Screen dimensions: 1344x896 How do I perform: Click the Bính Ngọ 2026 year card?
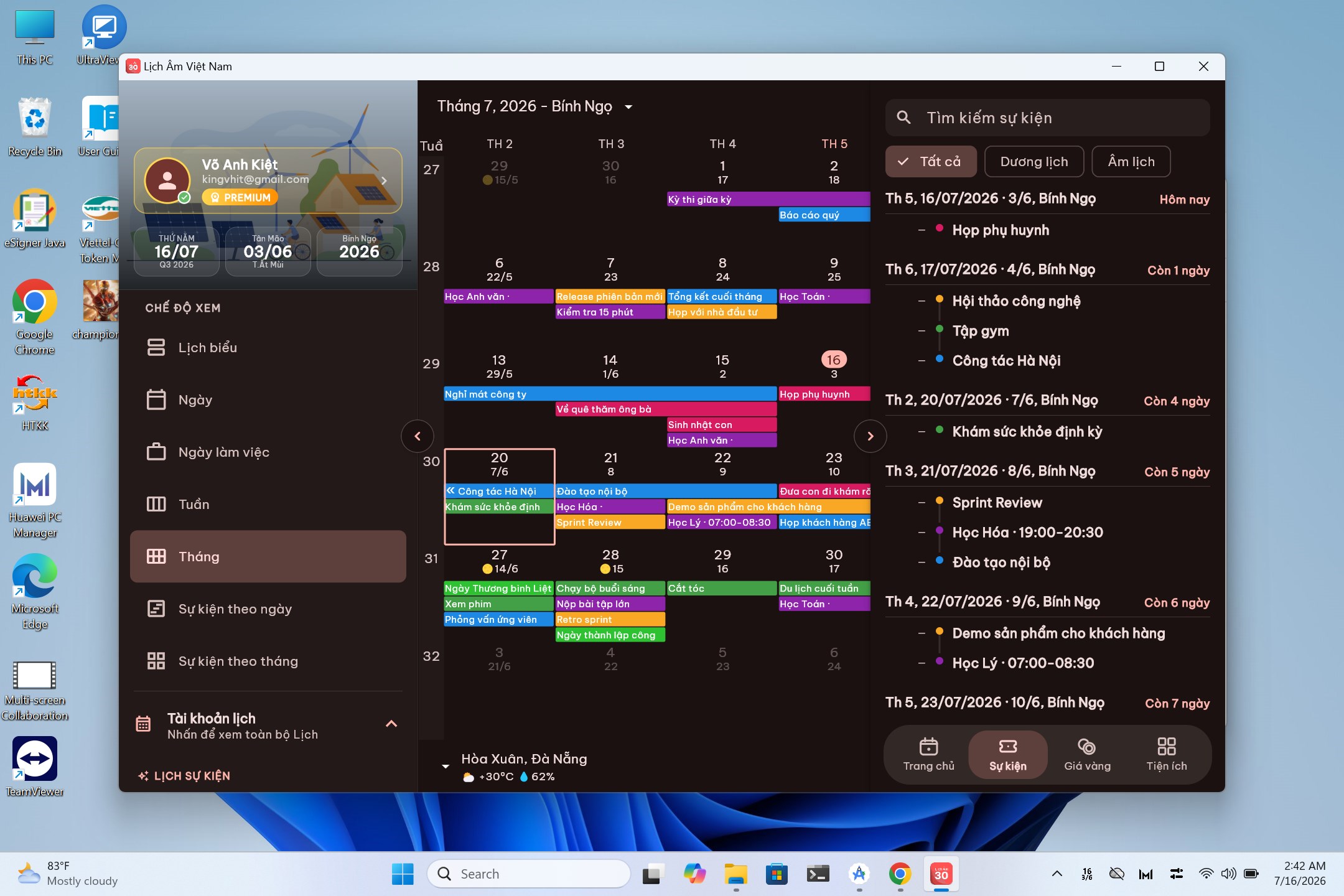tap(359, 251)
